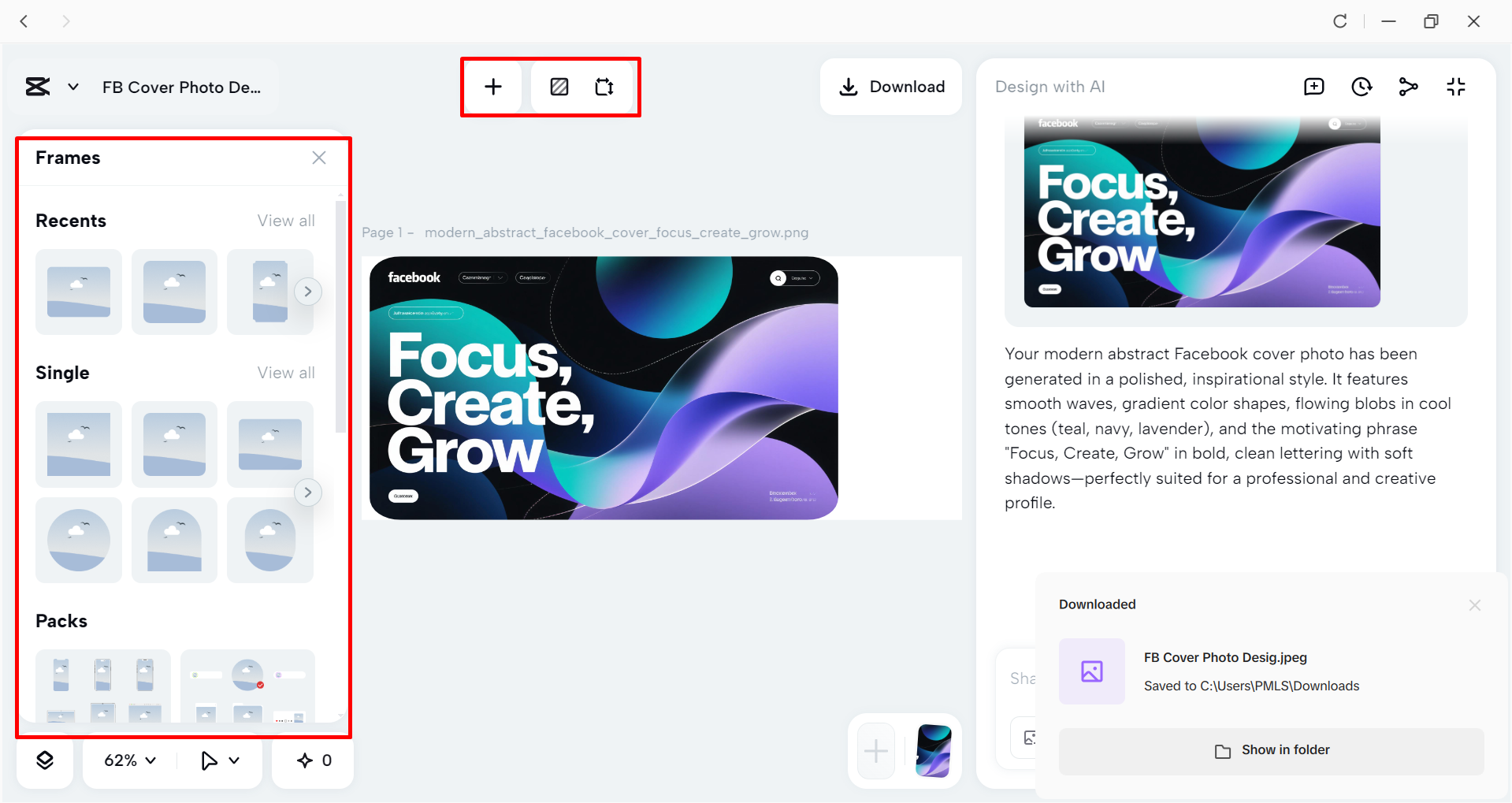Select the Facebook cover image on canvas

click(604, 388)
